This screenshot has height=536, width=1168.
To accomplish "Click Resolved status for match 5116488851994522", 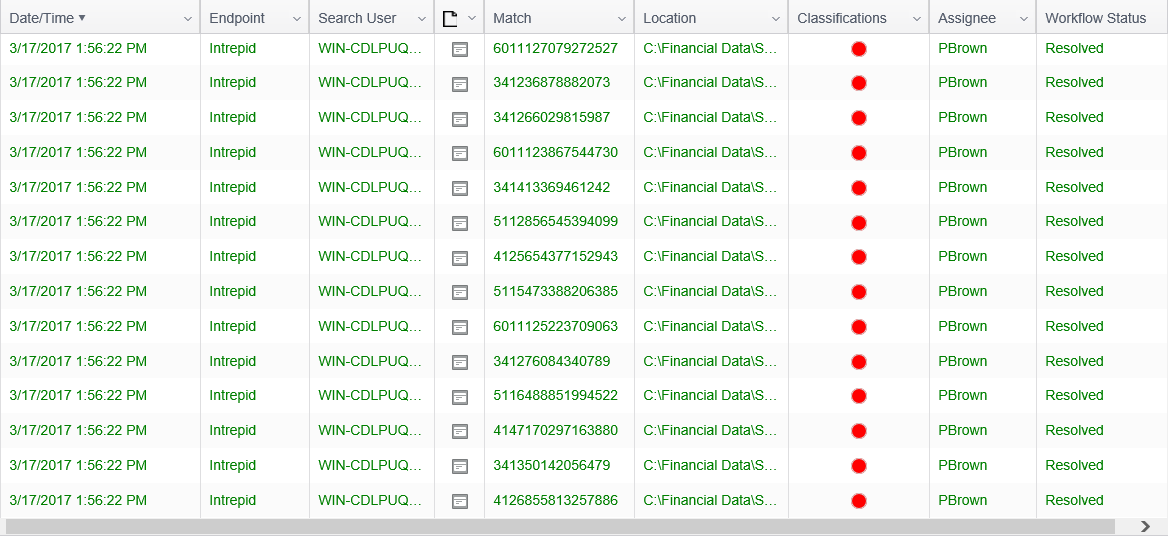I will pyautogui.click(x=1074, y=396).
